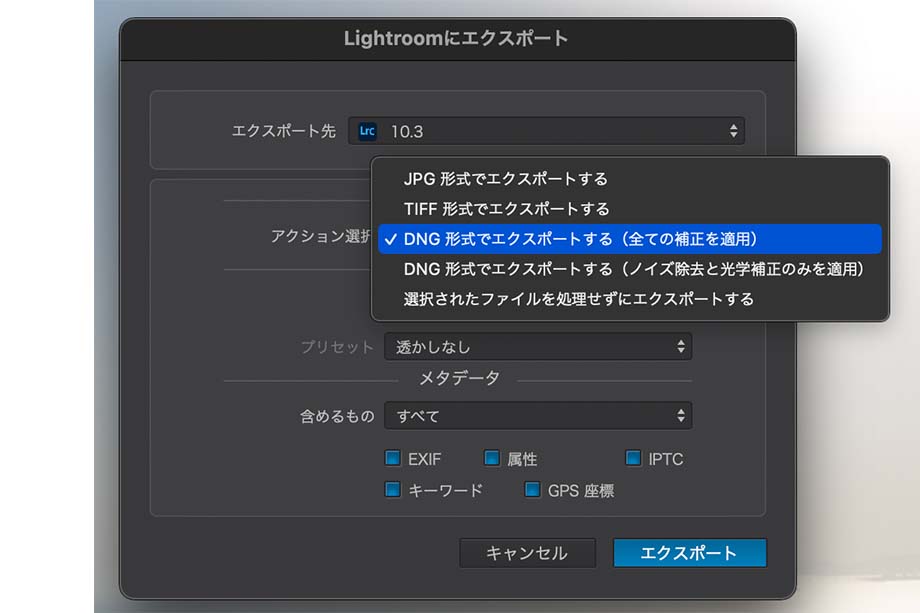Select DNG 形式でエクスポートする（全ての補正を適用）
This screenshot has height=613, width=920.
(x=630, y=239)
